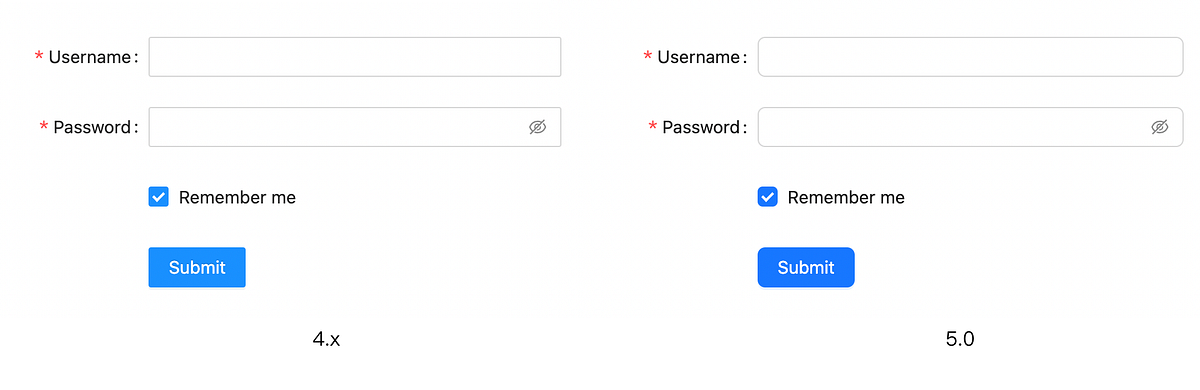Click the Remember me label text in 4.x form

tap(237, 197)
